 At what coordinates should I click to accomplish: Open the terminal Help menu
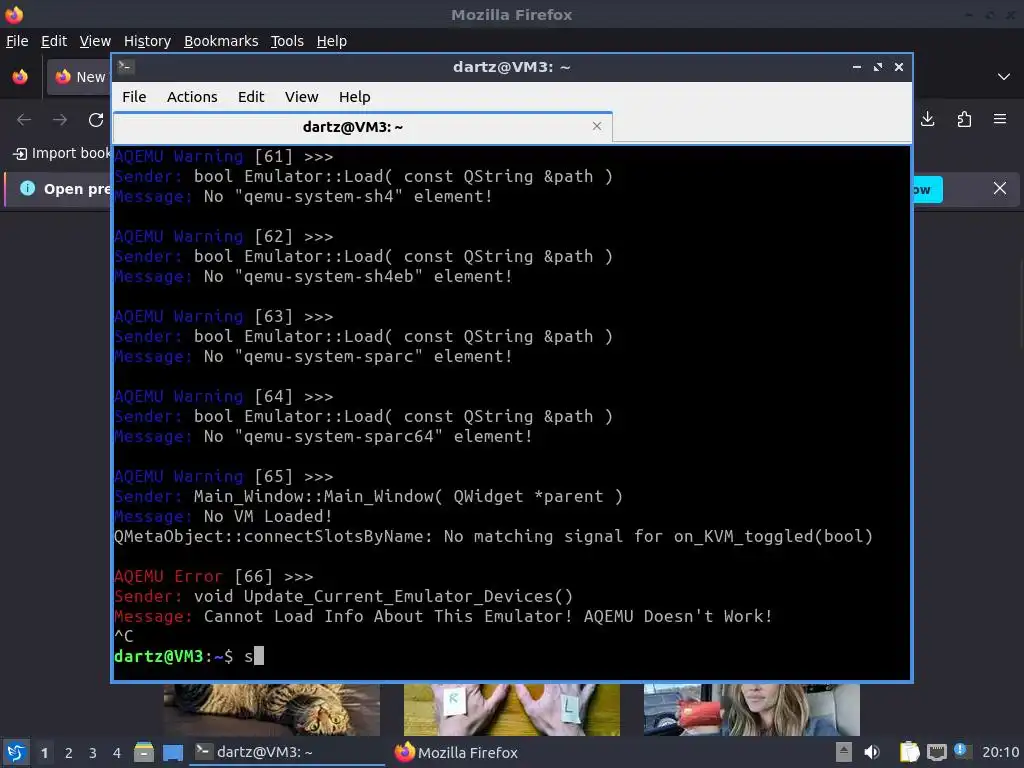pyautogui.click(x=355, y=97)
